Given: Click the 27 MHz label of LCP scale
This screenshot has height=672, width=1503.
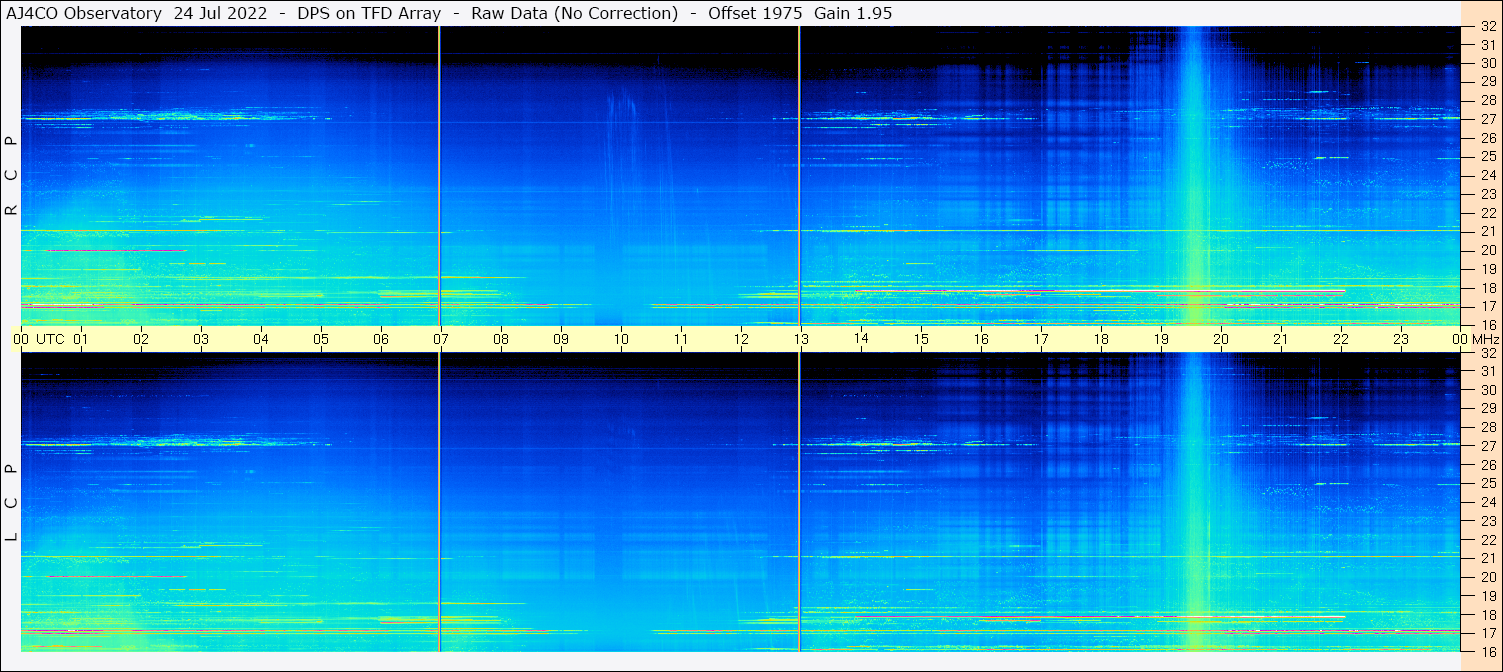Looking at the screenshot, I should pos(1488,446).
